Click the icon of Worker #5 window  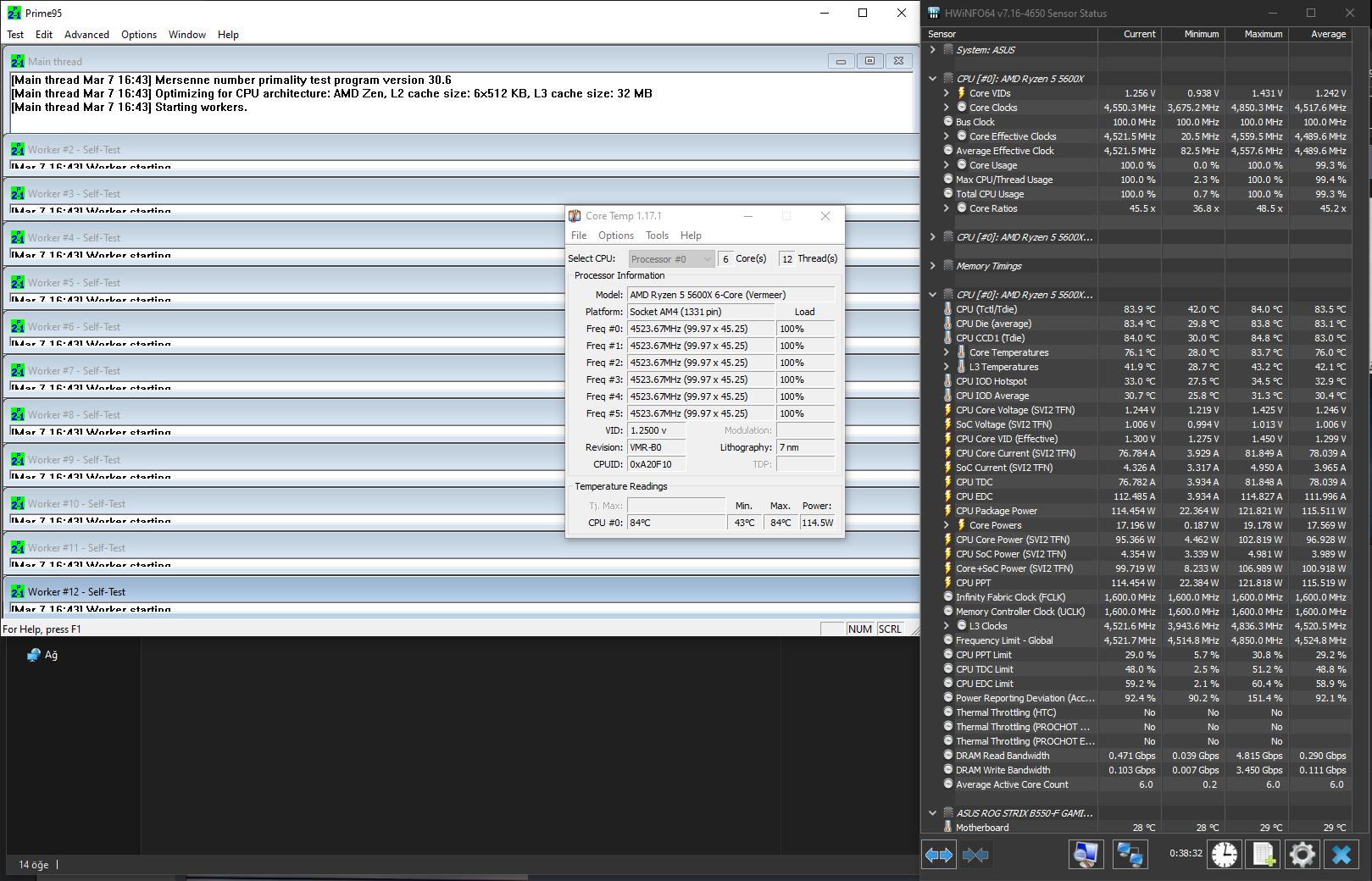19,282
